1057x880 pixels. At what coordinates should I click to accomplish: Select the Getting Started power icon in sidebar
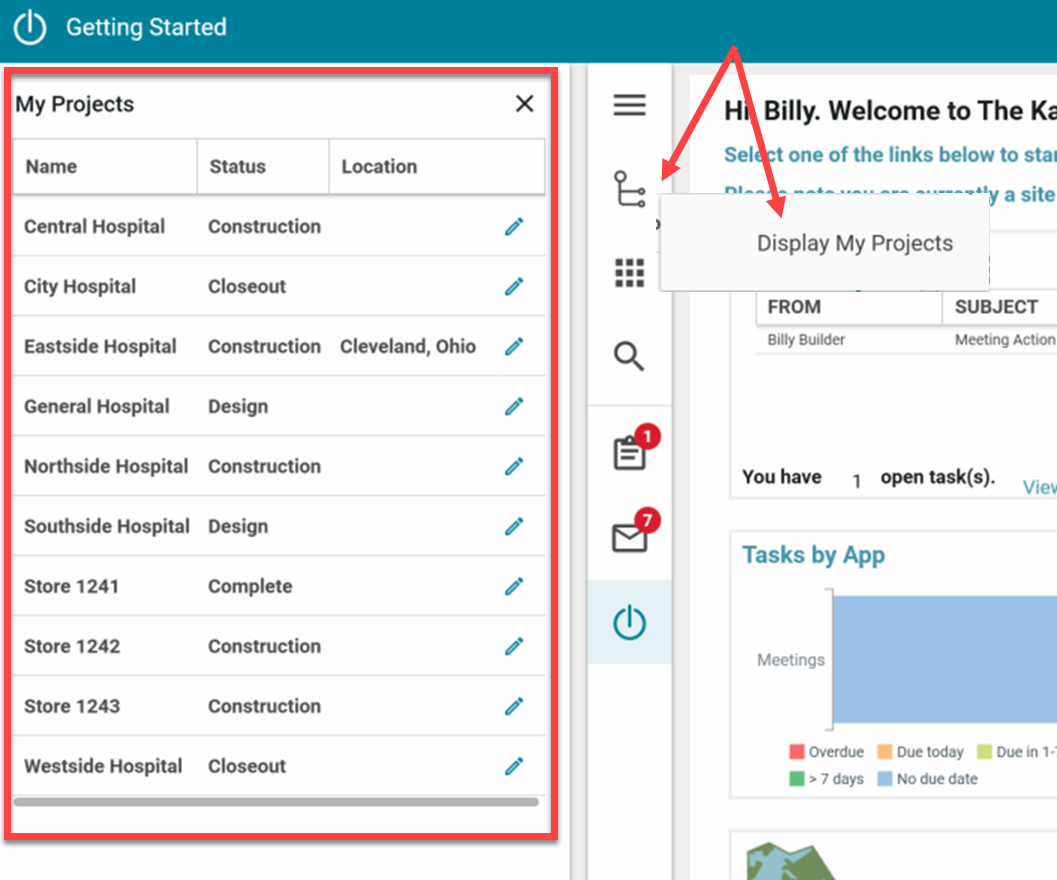[629, 623]
